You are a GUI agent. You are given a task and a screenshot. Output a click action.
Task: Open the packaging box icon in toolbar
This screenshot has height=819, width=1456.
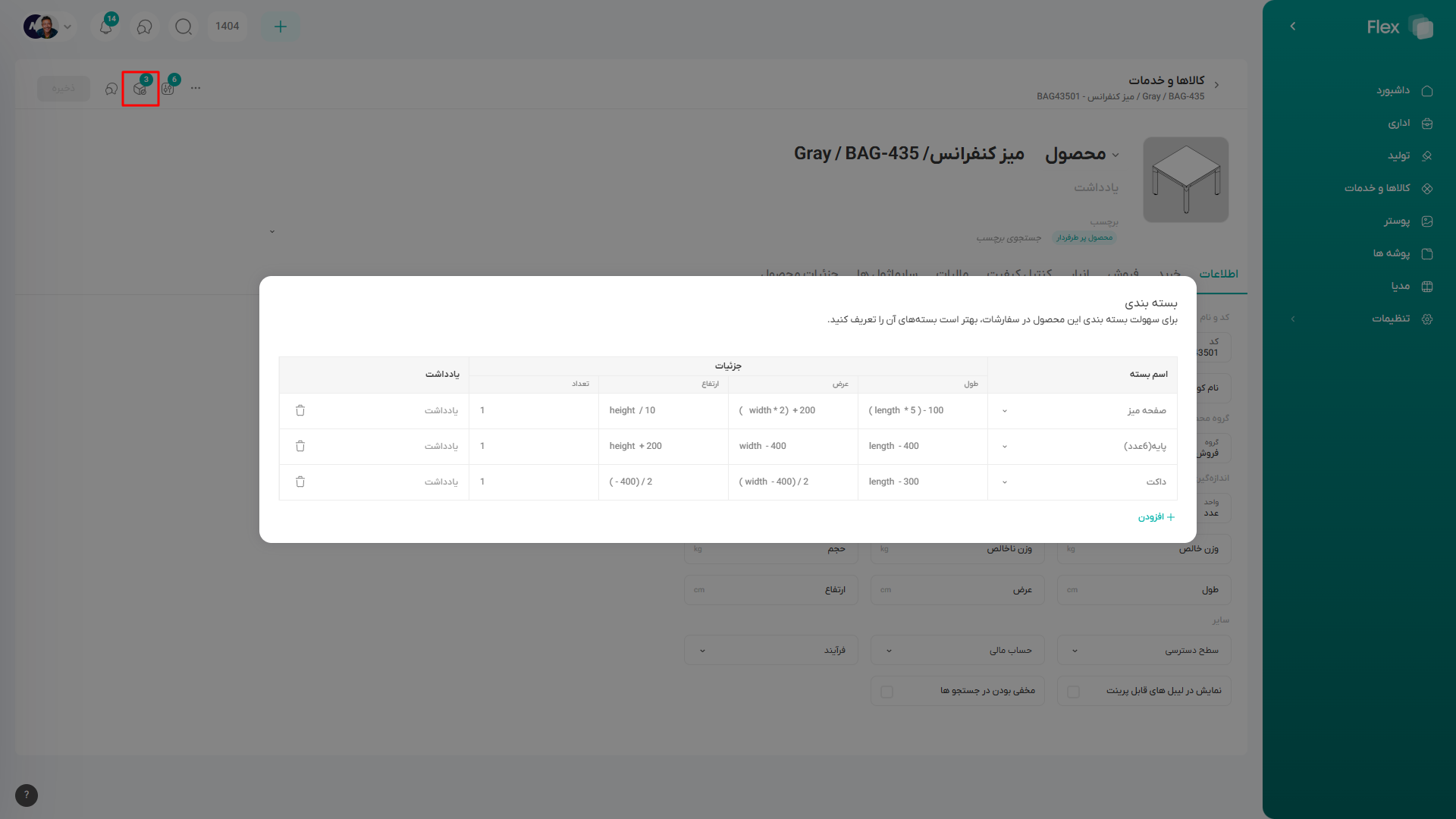[x=140, y=89]
